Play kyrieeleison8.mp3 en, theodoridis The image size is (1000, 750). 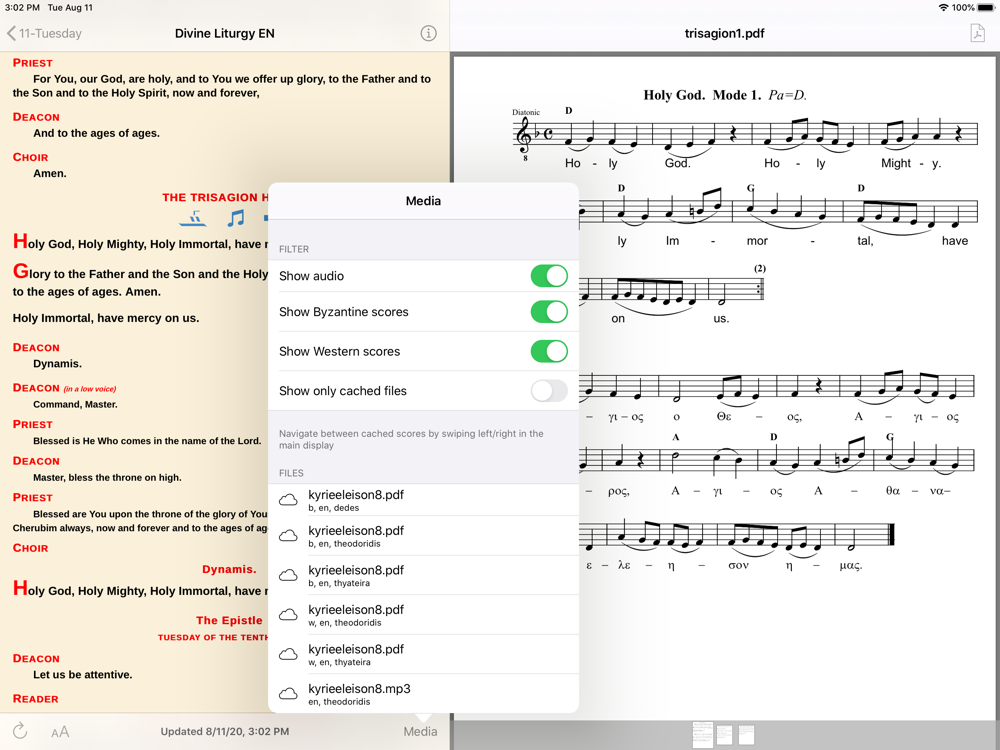[423, 694]
